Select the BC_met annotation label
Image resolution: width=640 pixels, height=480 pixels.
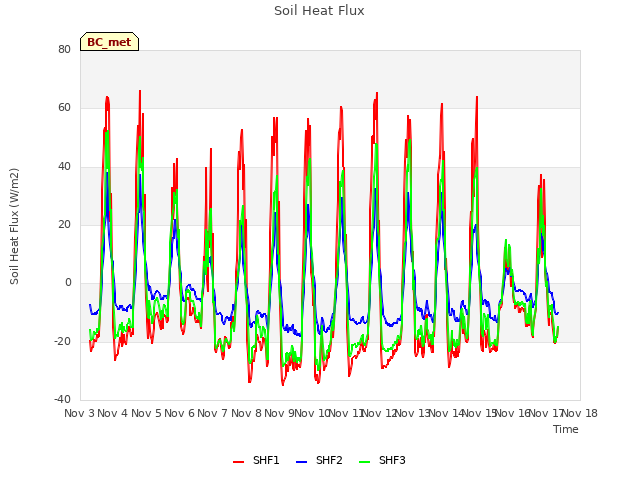click(109, 42)
